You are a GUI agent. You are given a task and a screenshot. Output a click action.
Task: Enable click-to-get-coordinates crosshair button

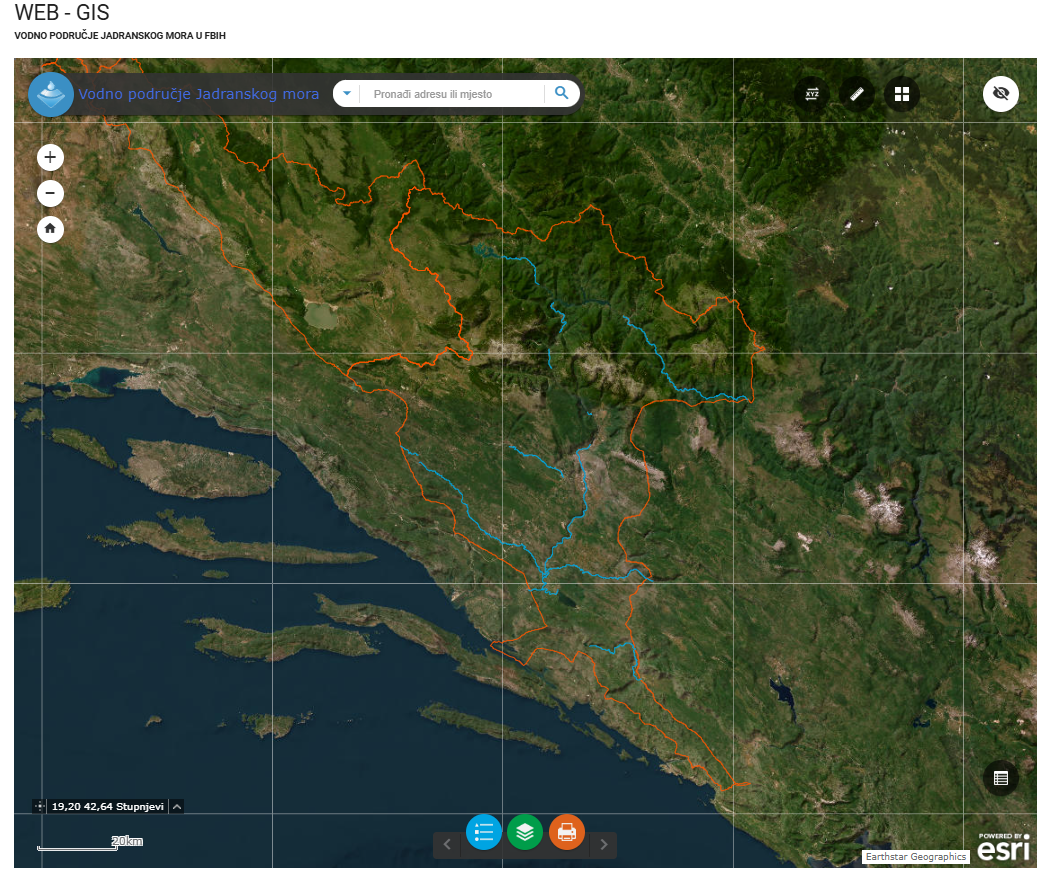[x=39, y=807]
